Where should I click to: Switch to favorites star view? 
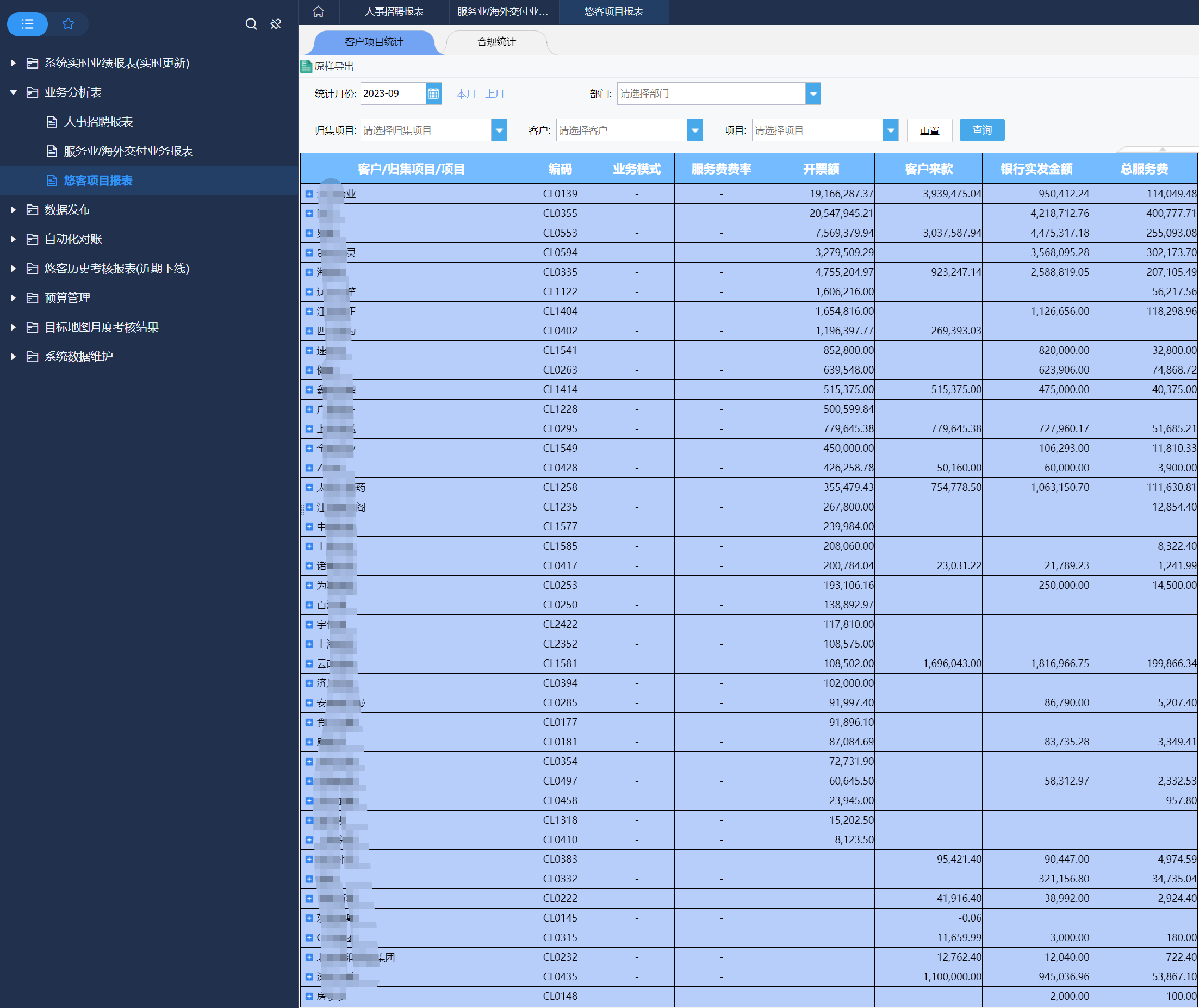(68, 24)
